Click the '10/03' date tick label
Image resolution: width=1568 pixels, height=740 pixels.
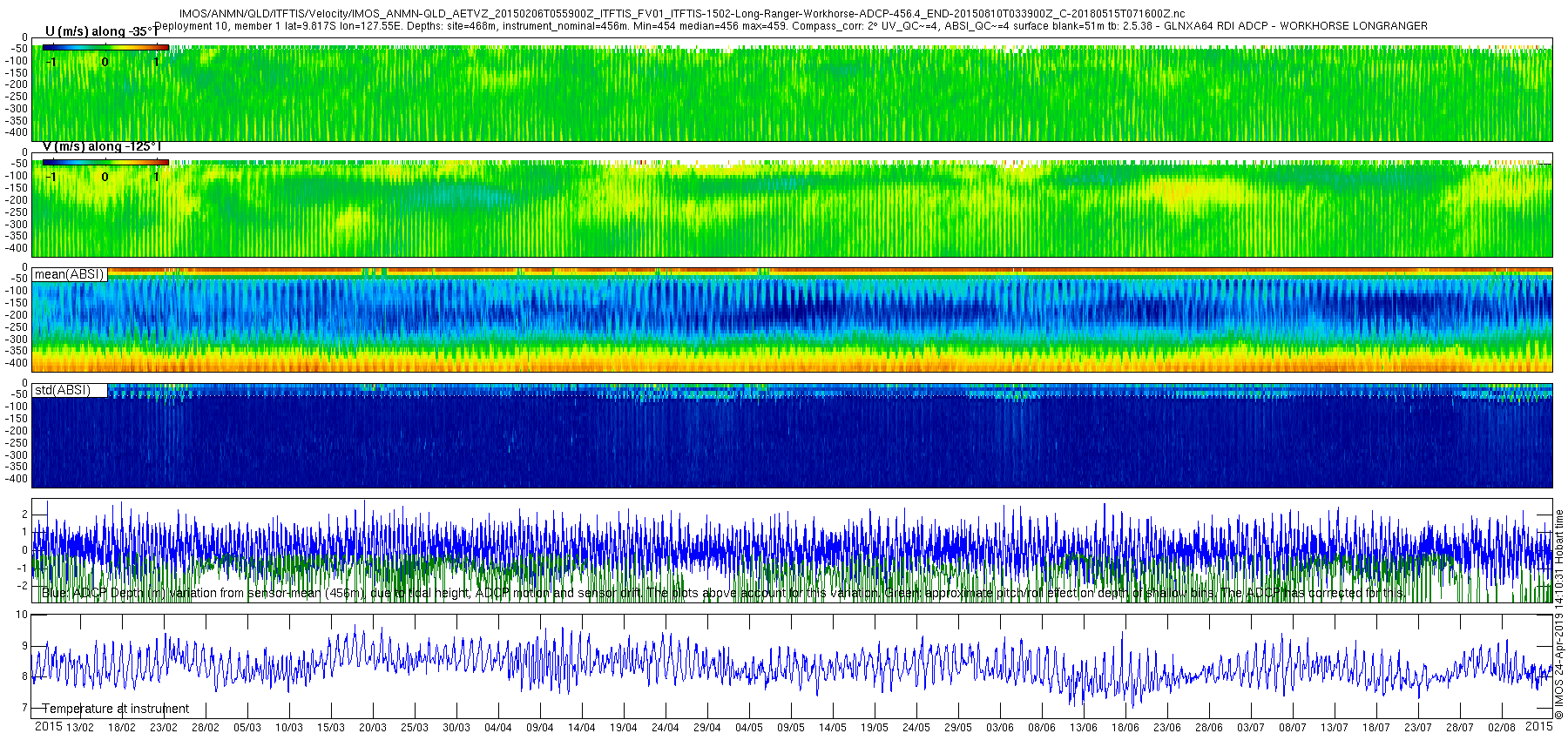click(x=288, y=728)
